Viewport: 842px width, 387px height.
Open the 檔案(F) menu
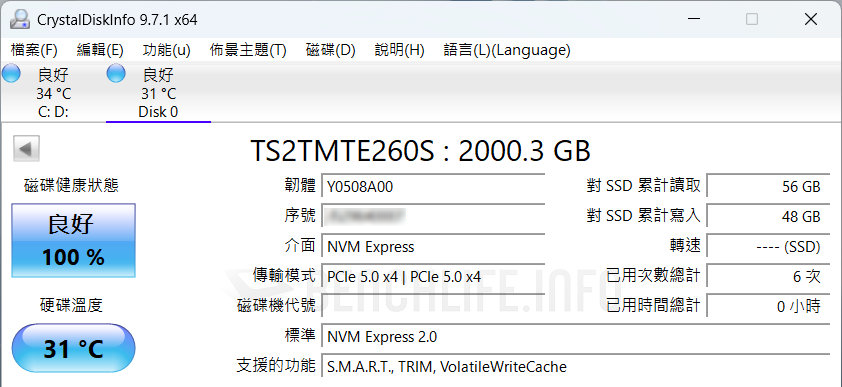pyautogui.click(x=34, y=50)
